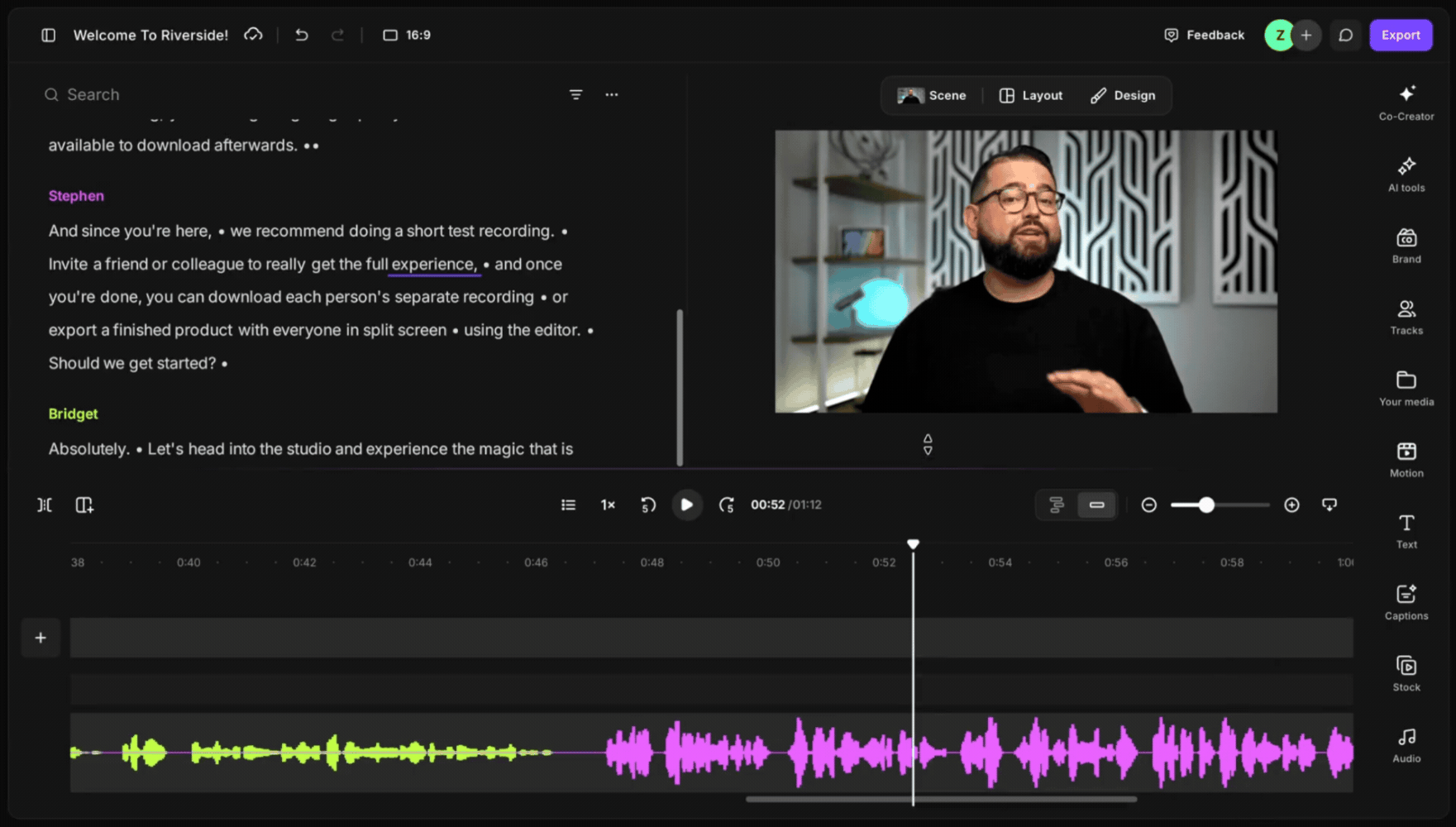Image resolution: width=1456 pixels, height=827 pixels.
Task: Click the 0:46 mark on timeline ruler
Action: (536, 562)
